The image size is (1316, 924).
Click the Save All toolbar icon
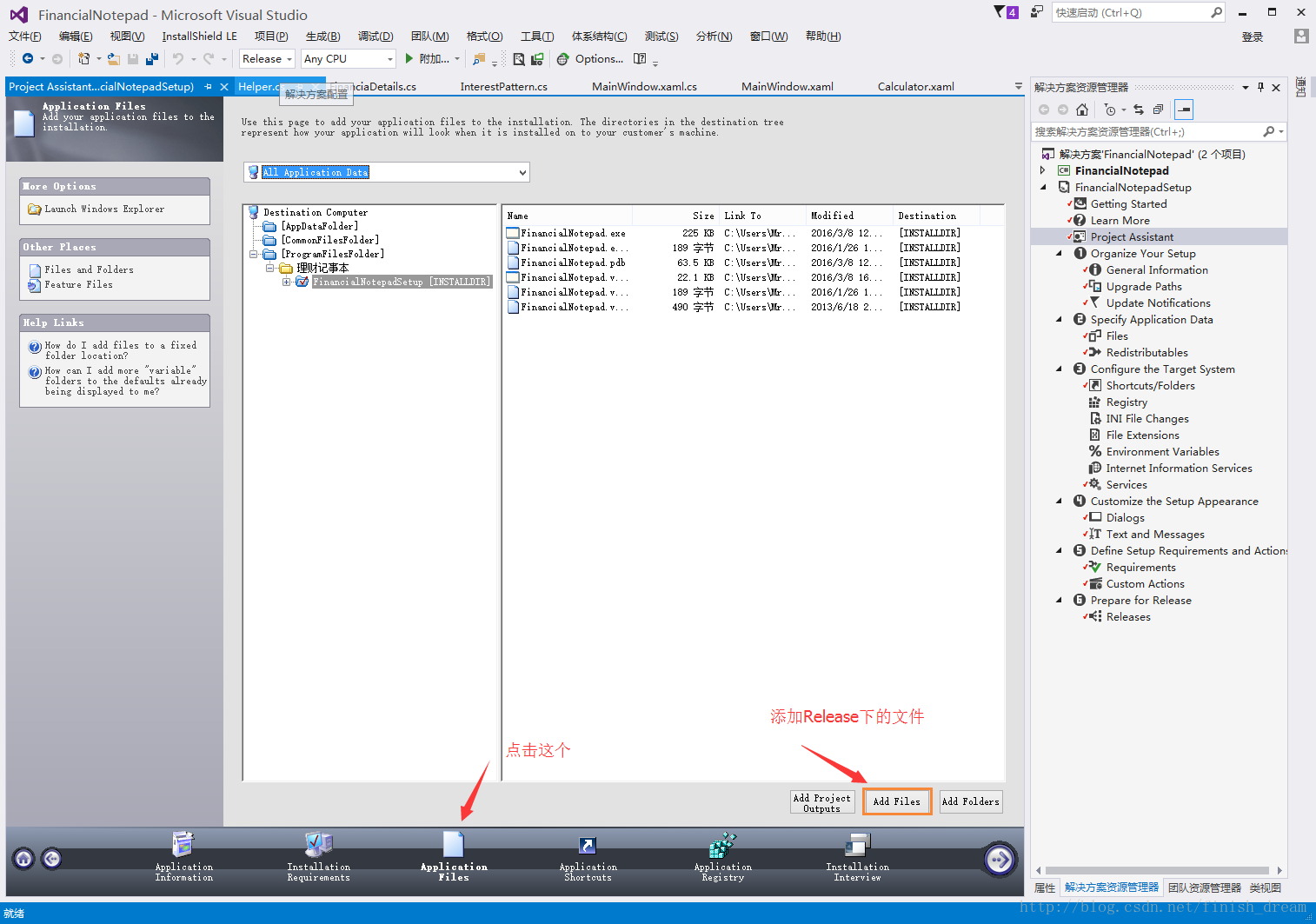point(152,59)
